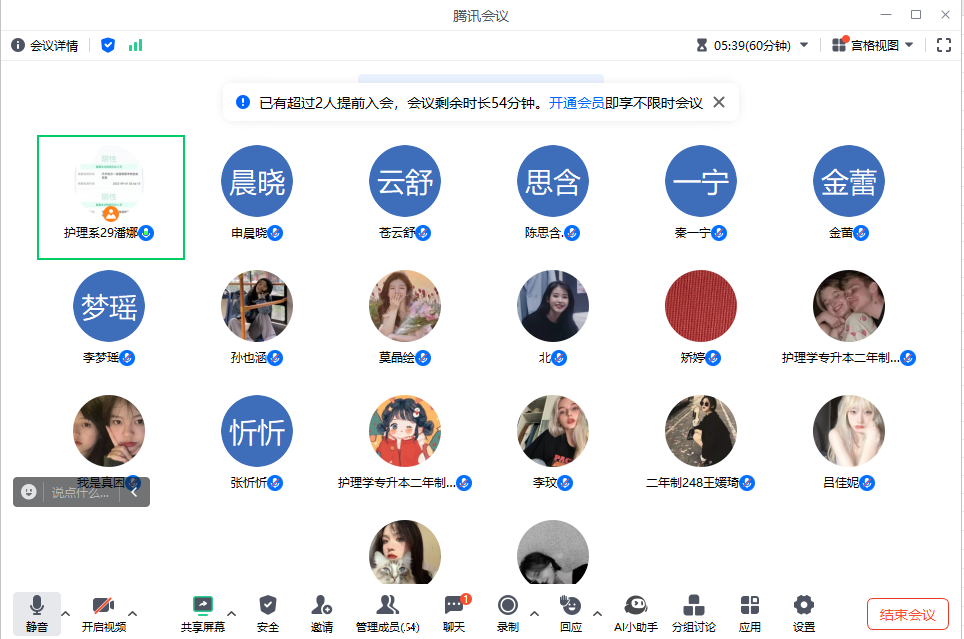Click the red 结束会议 button
The width and height of the screenshot is (964, 639).
click(x=907, y=614)
